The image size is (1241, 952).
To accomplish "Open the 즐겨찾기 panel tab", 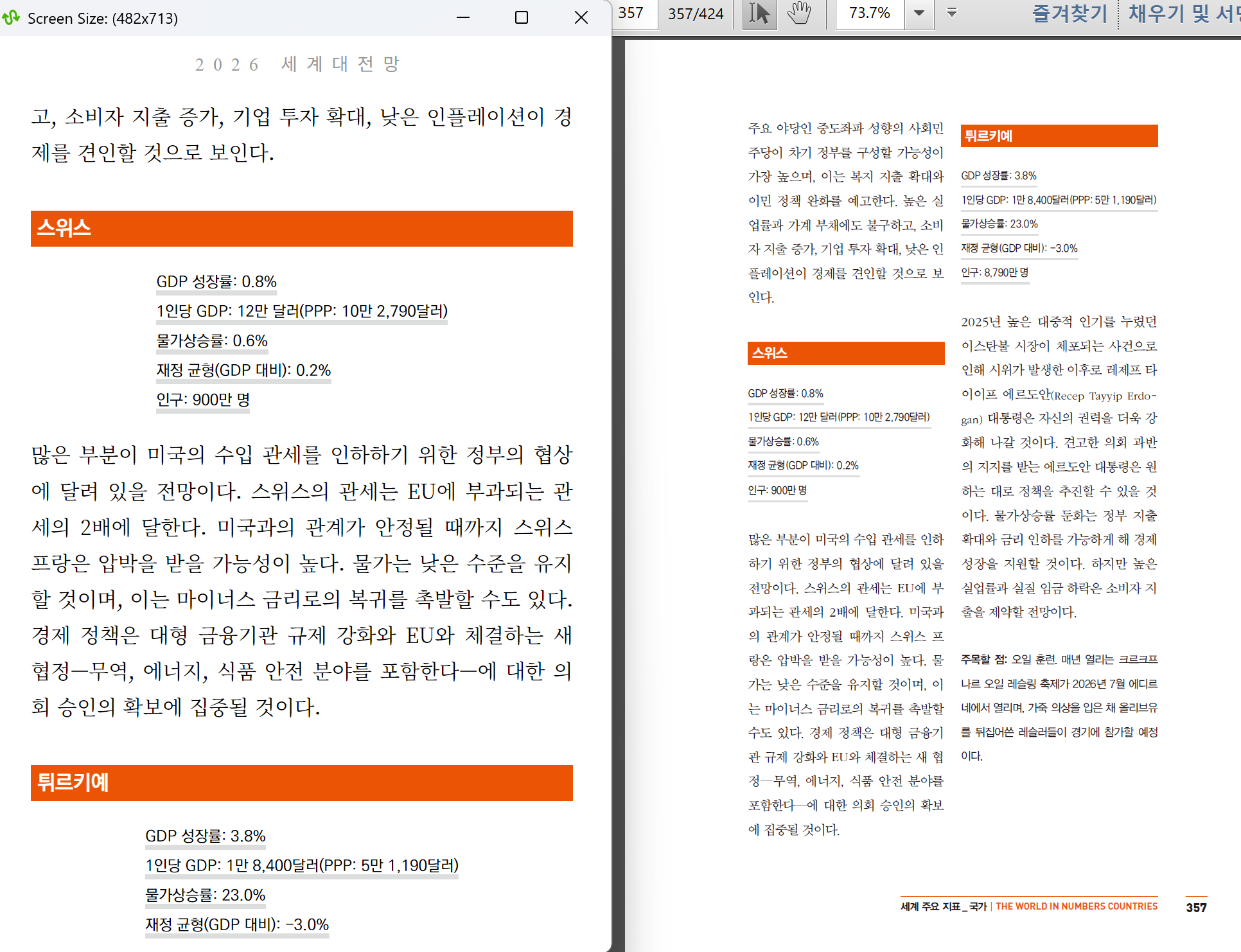I will (x=1069, y=13).
